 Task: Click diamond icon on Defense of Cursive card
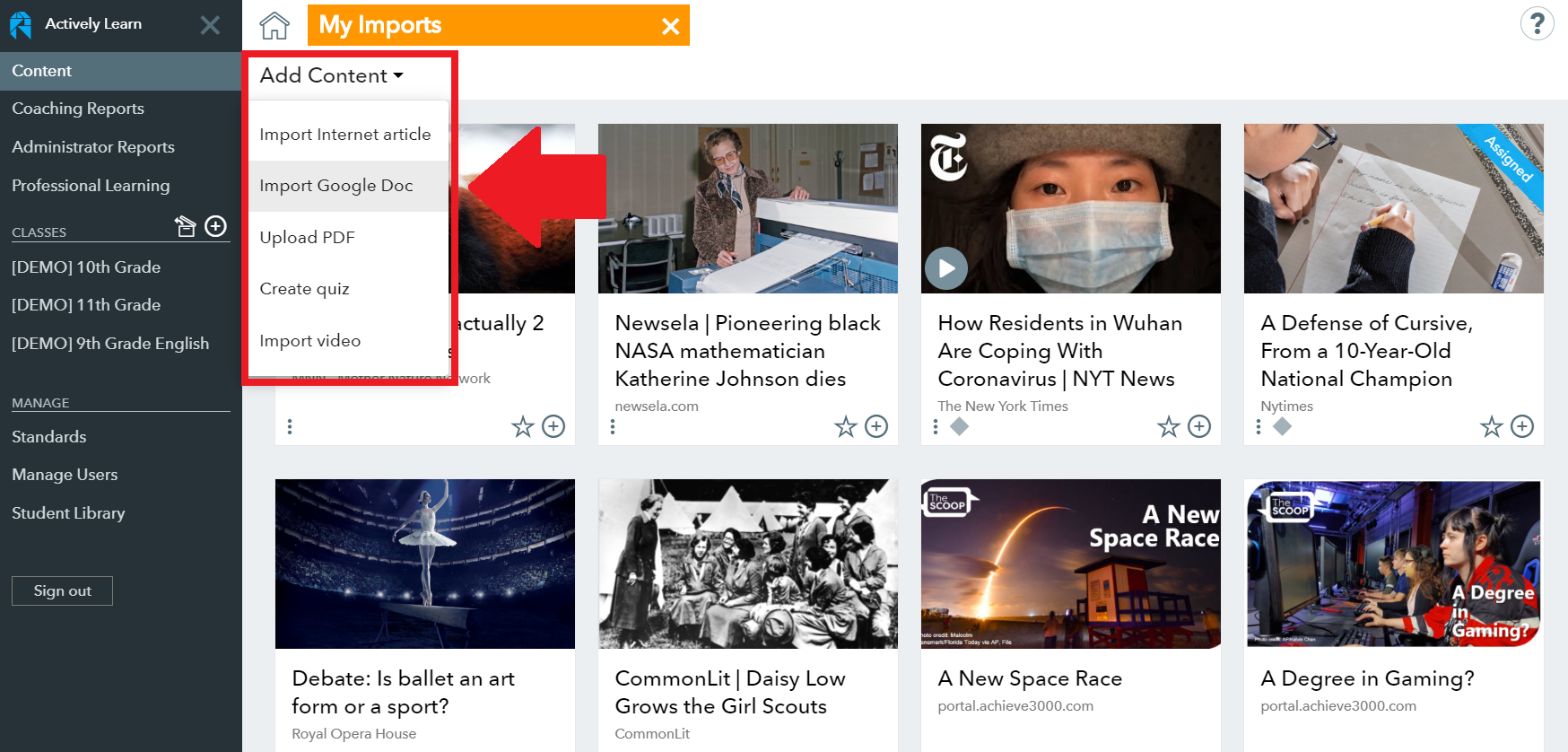[x=1282, y=426]
